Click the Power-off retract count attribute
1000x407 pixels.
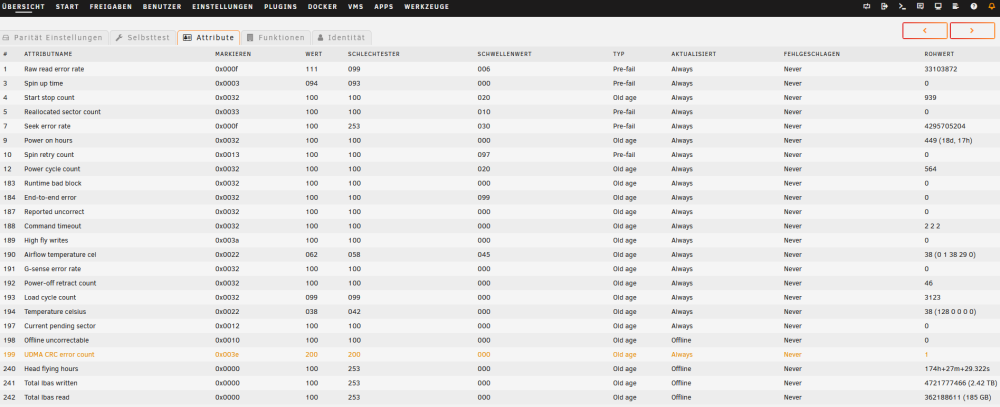pos(58,283)
